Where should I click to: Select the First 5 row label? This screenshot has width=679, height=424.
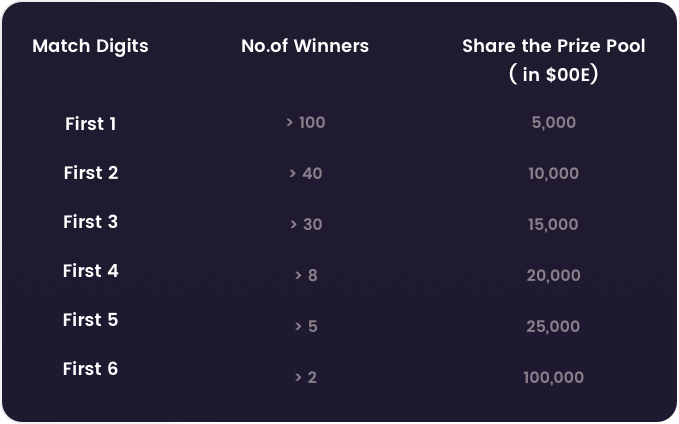pyautogui.click(x=91, y=320)
